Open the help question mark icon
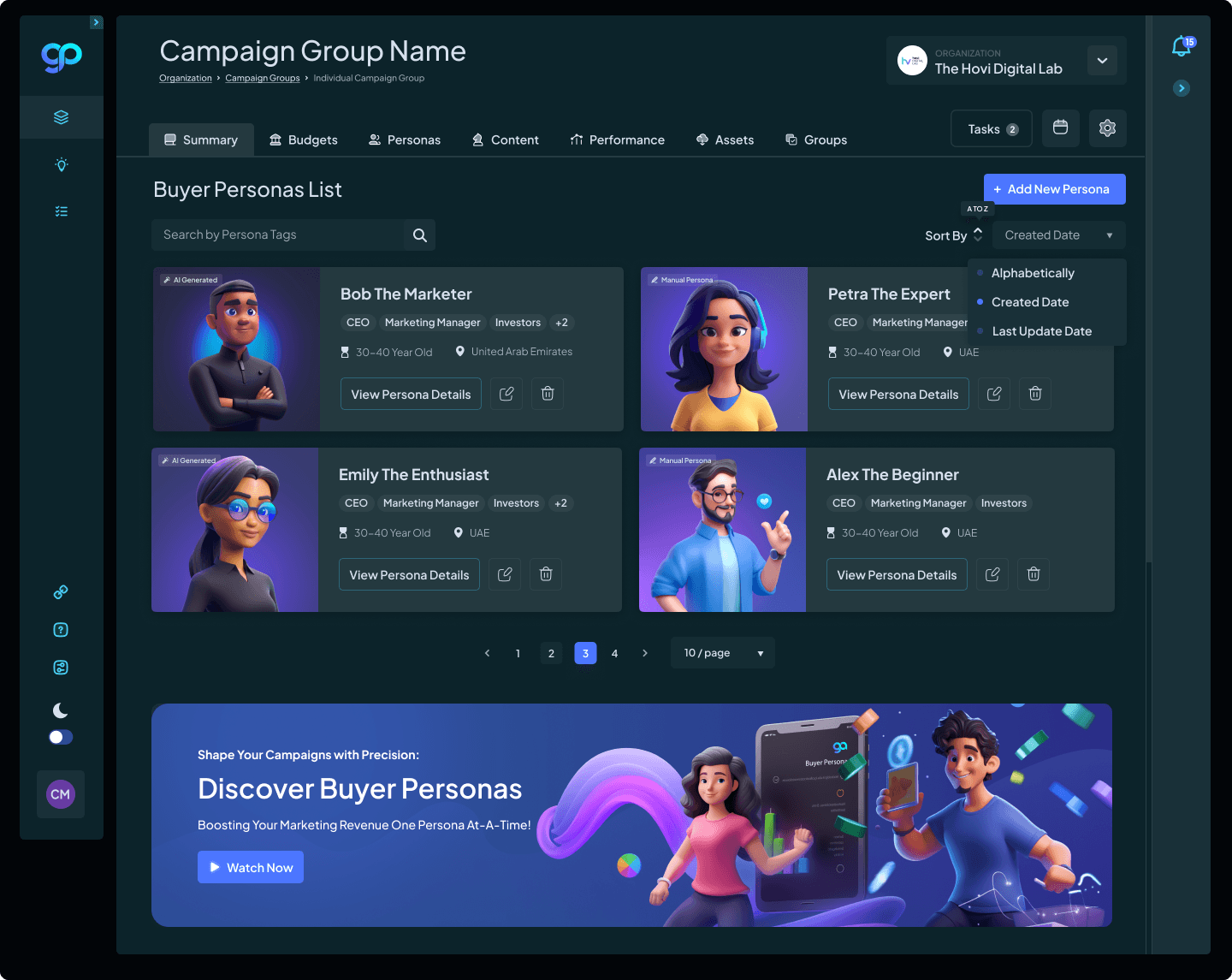1232x980 pixels. pos(61,630)
